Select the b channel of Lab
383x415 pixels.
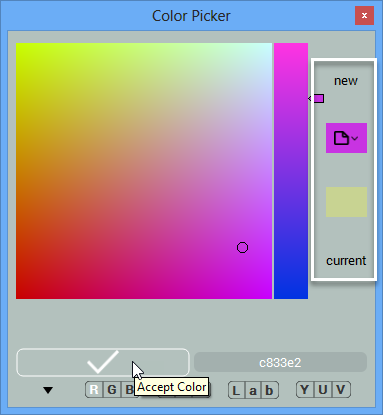tap(270, 390)
